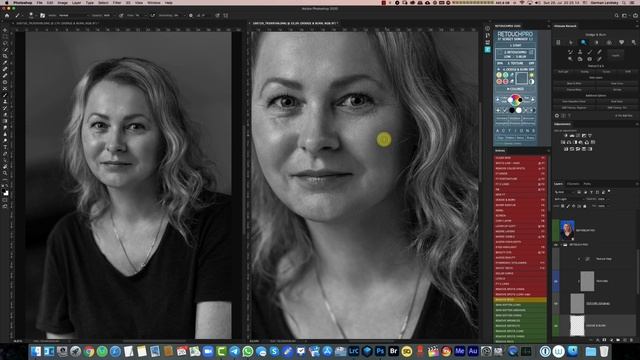640x360 pixels.
Task: Open the Image menu
Action: [62, 2]
